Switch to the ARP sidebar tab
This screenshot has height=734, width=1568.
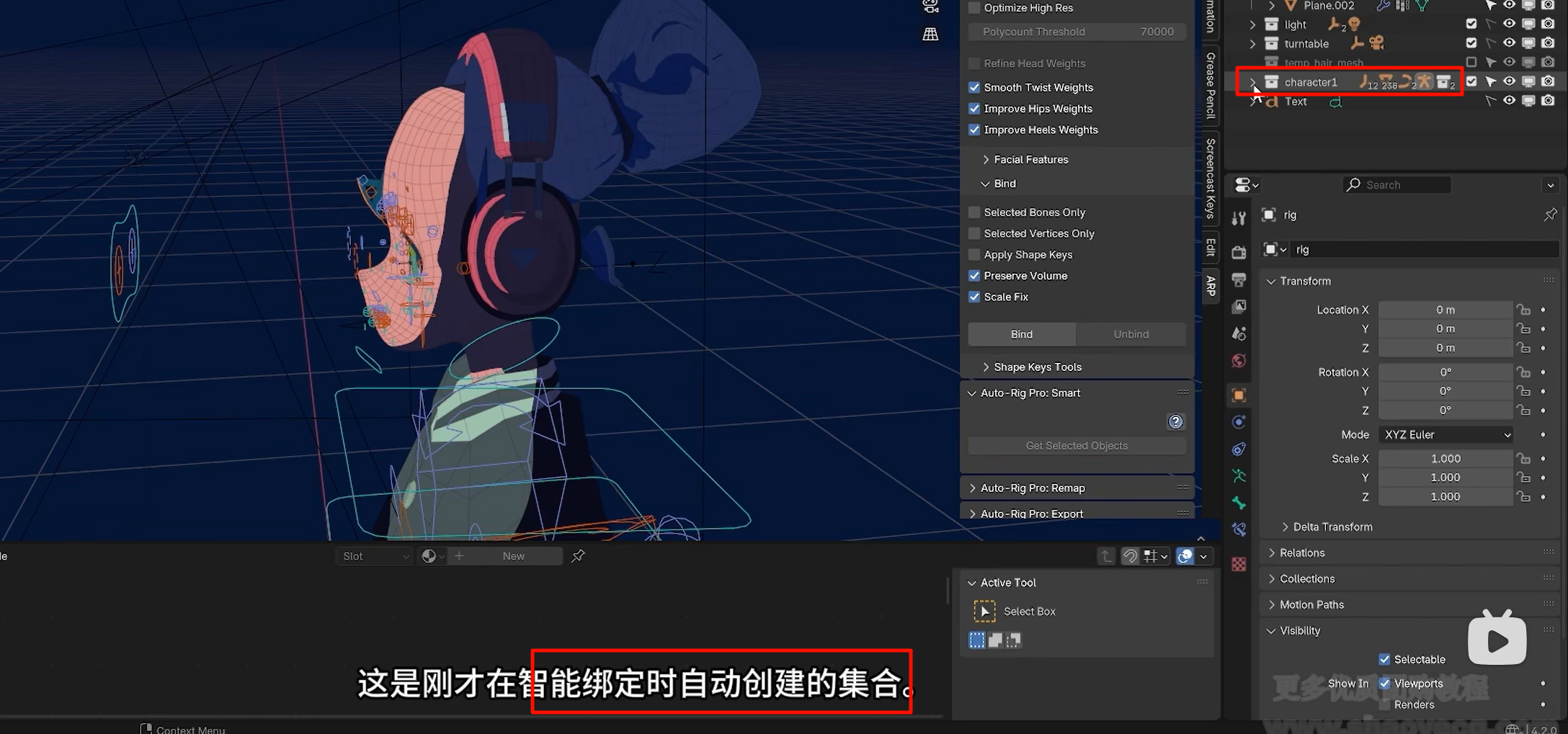click(x=1211, y=286)
